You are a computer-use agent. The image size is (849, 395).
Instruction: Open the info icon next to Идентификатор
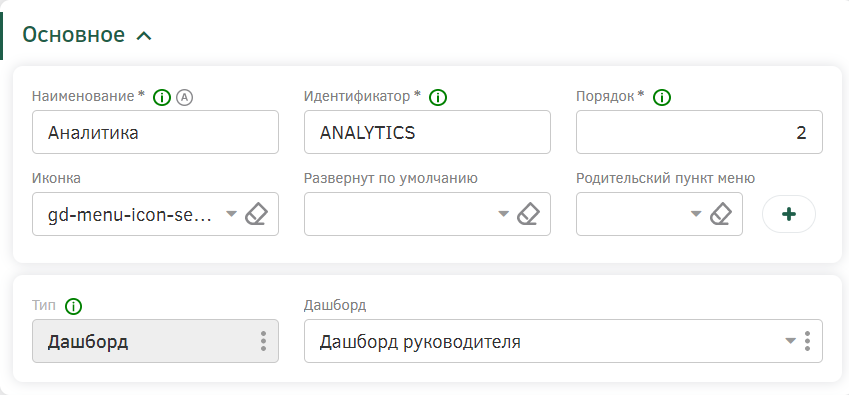[x=437, y=97]
